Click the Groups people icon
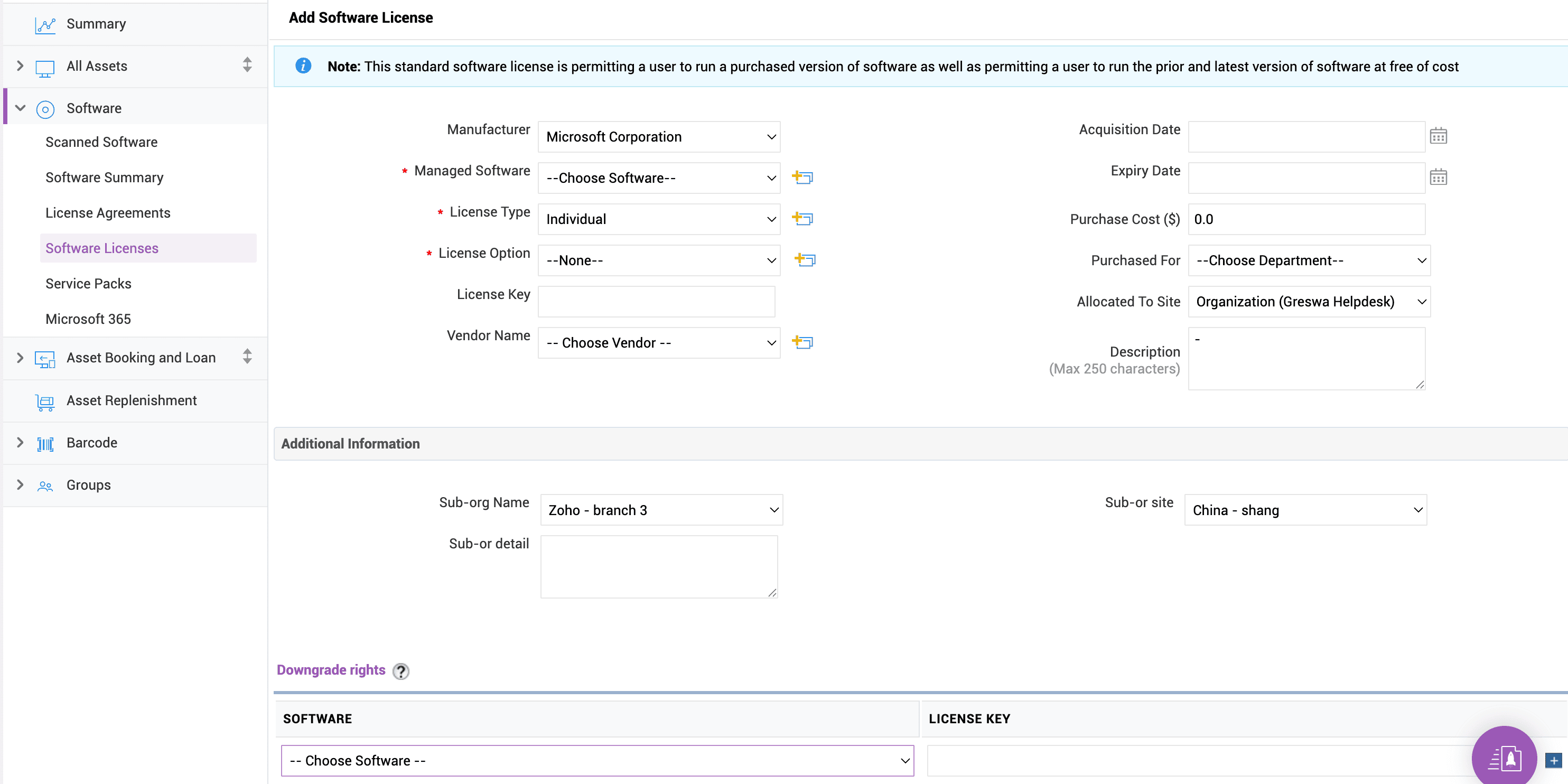This screenshot has height=784, width=1568. (45, 486)
